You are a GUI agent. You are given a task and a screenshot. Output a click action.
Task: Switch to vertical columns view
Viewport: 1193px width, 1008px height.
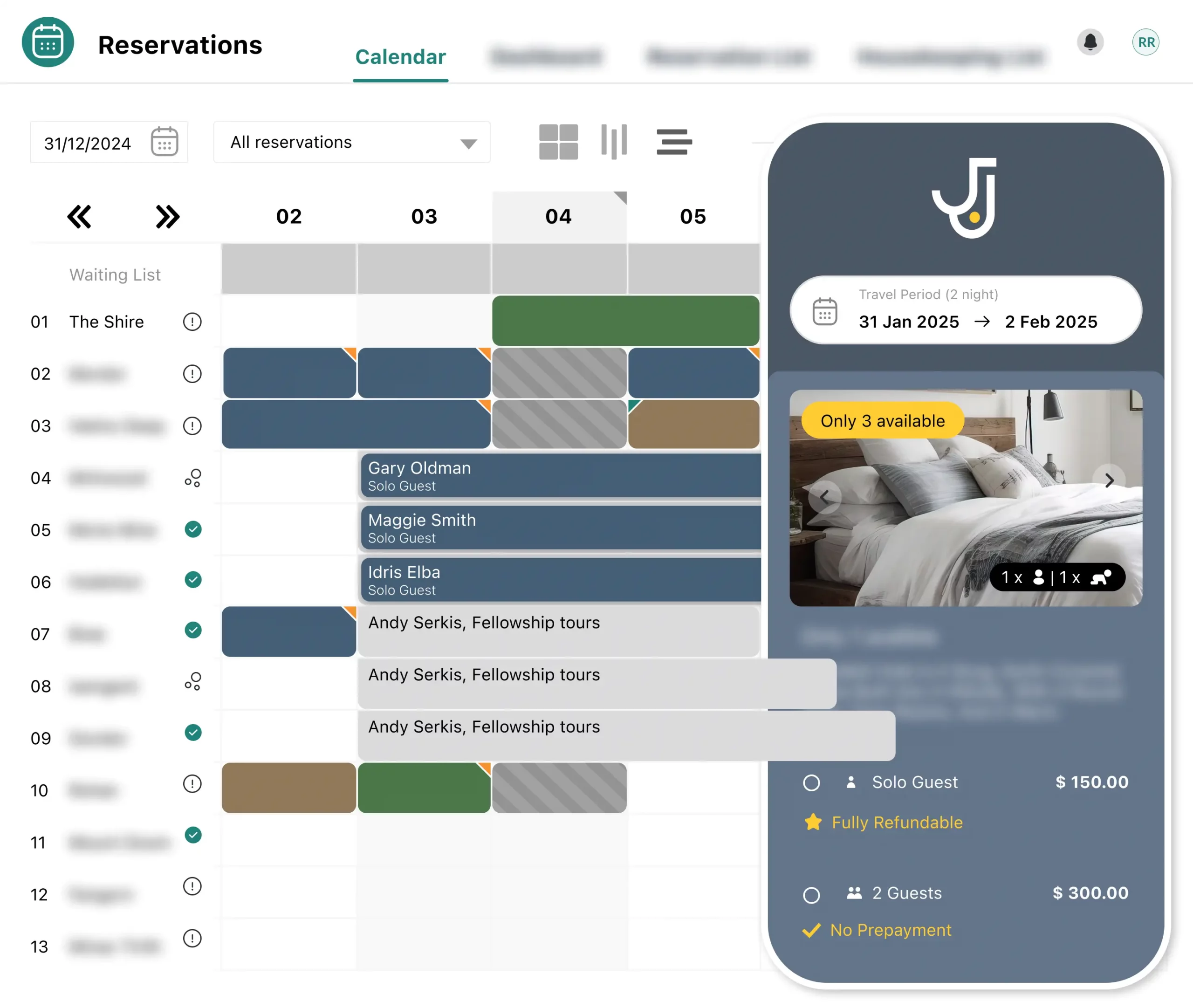click(x=614, y=141)
